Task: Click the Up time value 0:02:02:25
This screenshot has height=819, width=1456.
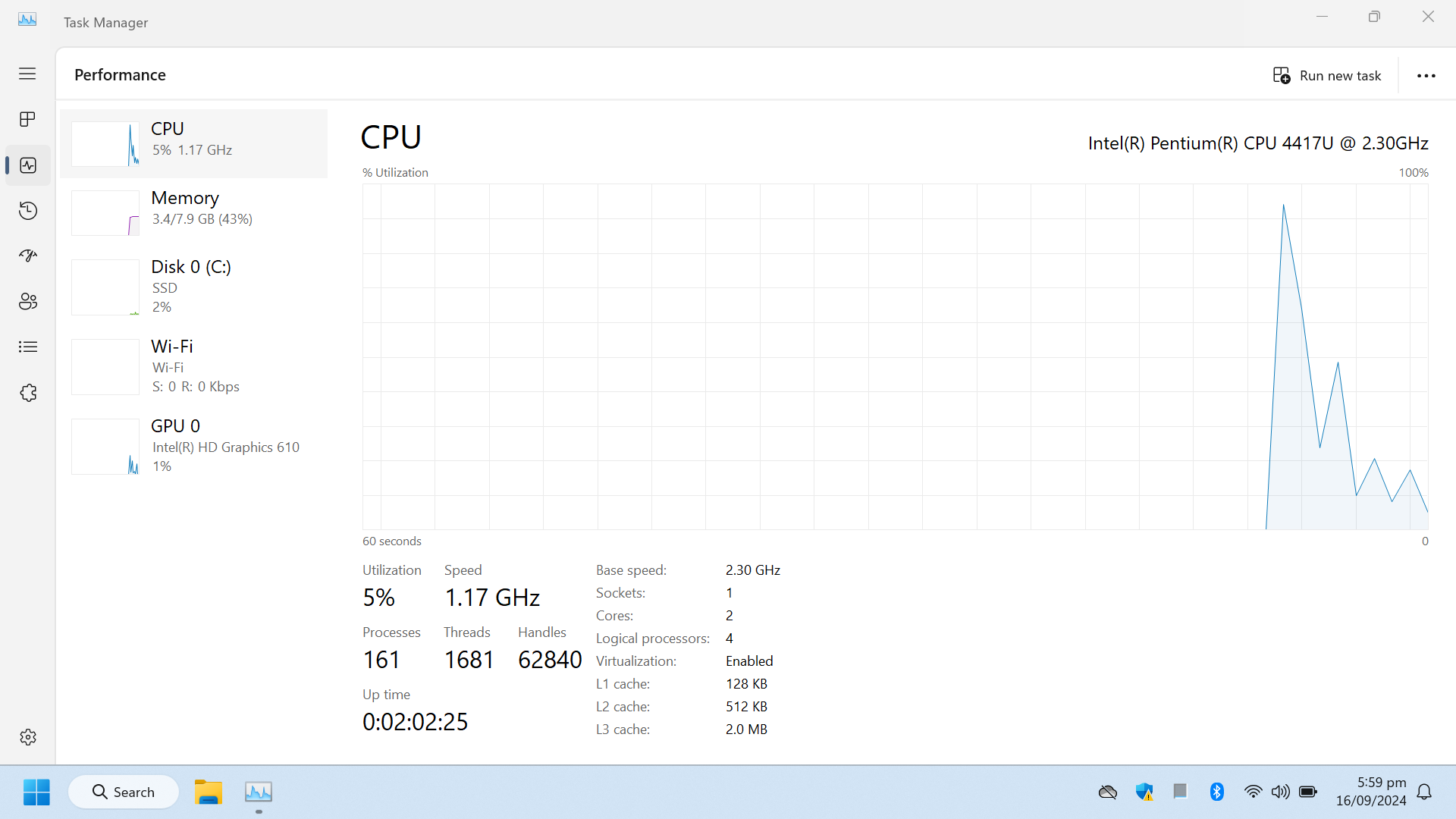Action: tap(415, 722)
